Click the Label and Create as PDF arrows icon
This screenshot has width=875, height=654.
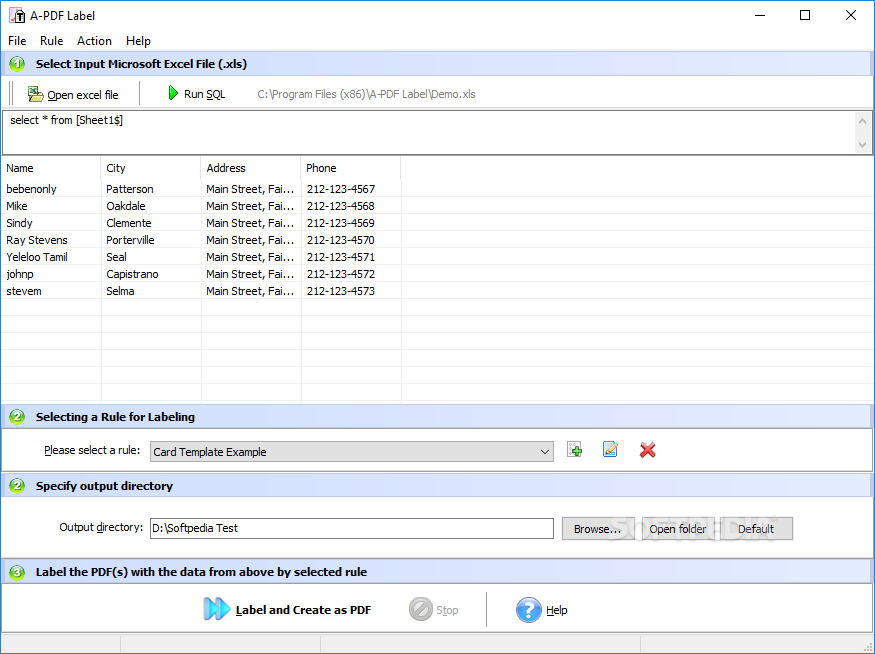point(217,609)
